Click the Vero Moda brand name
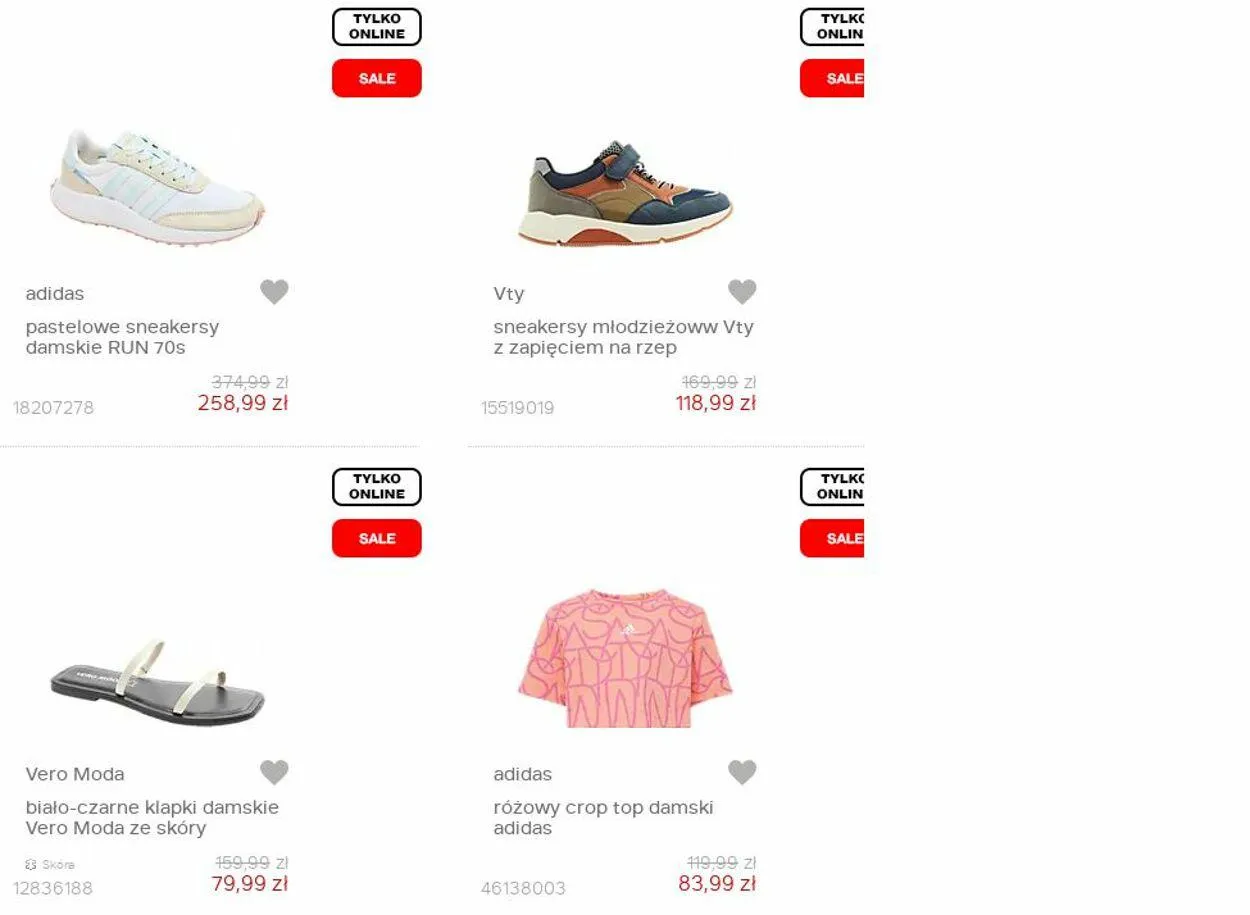The width and height of the screenshot is (1250, 915). (75, 774)
